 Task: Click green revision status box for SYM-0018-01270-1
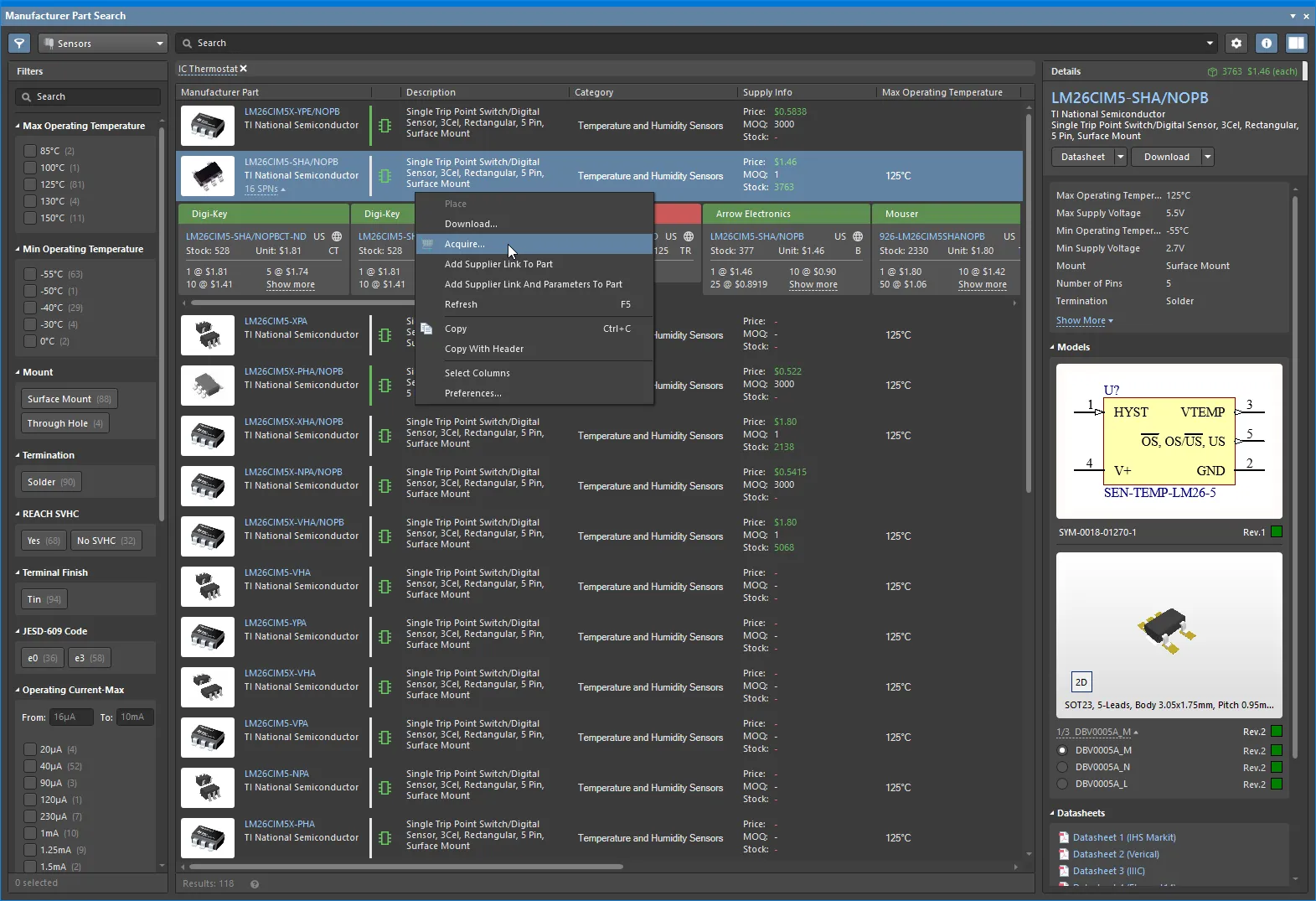[1277, 531]
